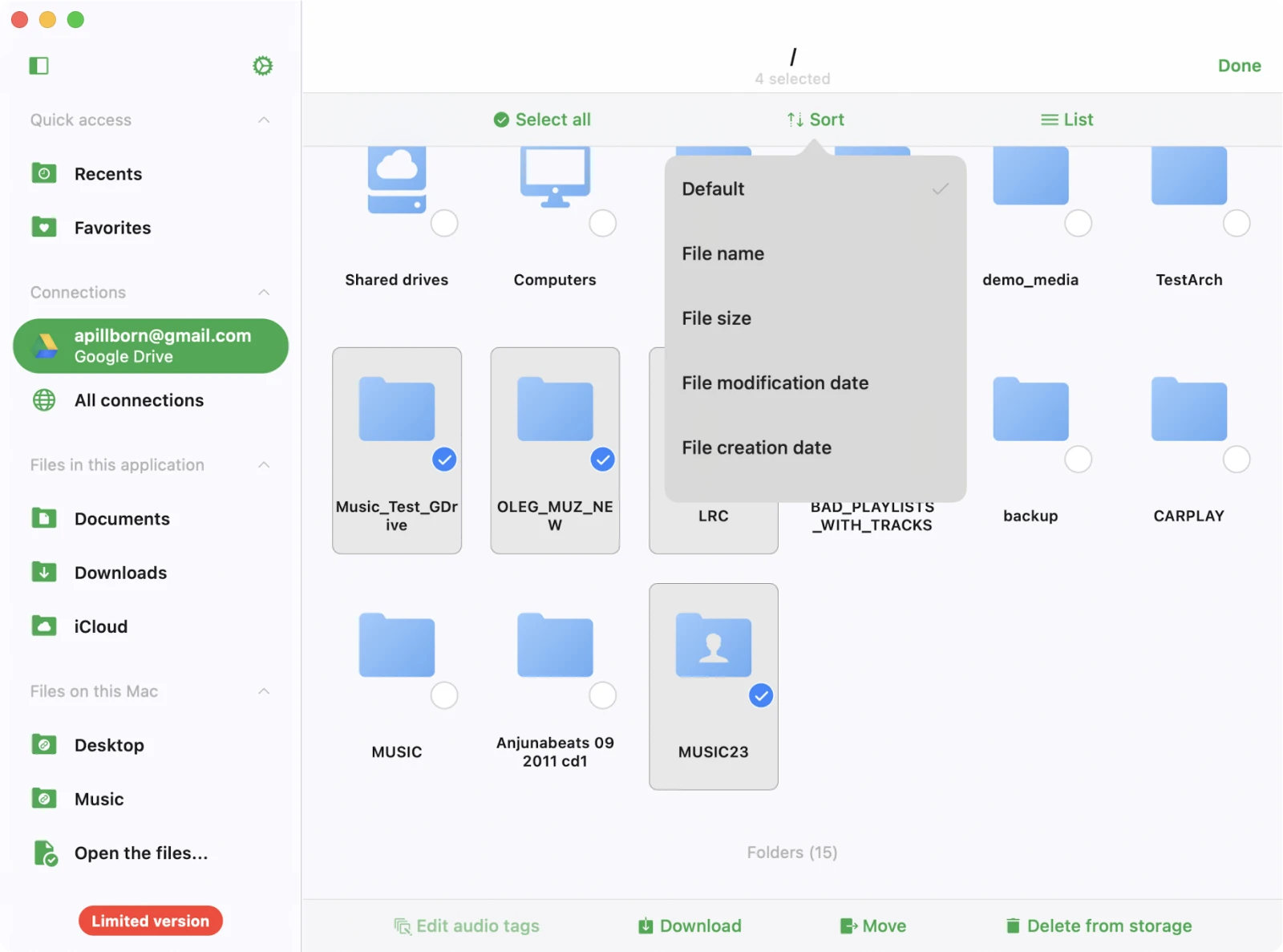The width and height of the screenshot is (1283, 952).
Task: Choose File modification date sorting
Action: click(x=775, y=383)
